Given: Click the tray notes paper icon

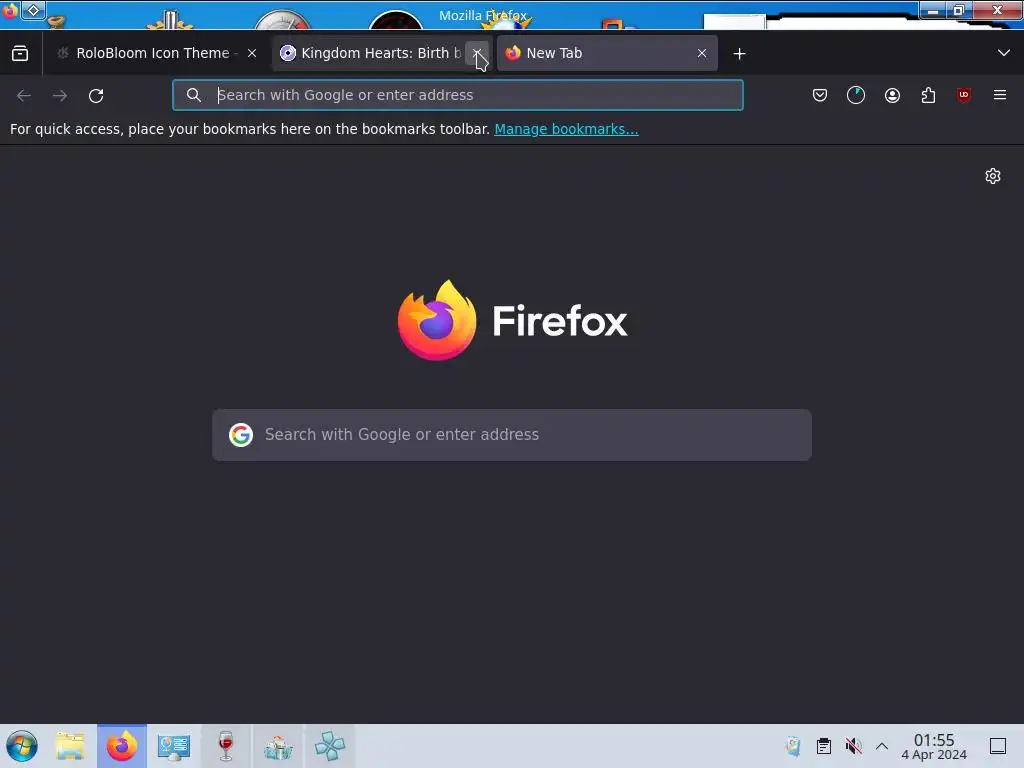Looking at the screenshot, I should tap(793, 746).
